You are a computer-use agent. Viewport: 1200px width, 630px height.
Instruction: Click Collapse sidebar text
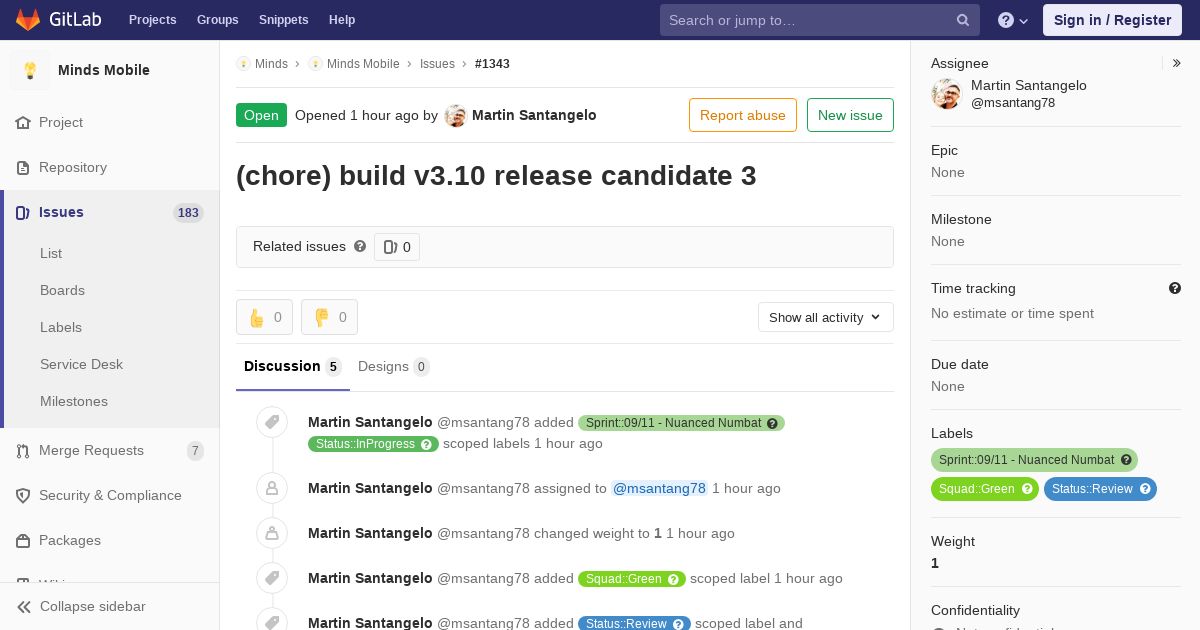pyautogui.click(x=93, y=607)
